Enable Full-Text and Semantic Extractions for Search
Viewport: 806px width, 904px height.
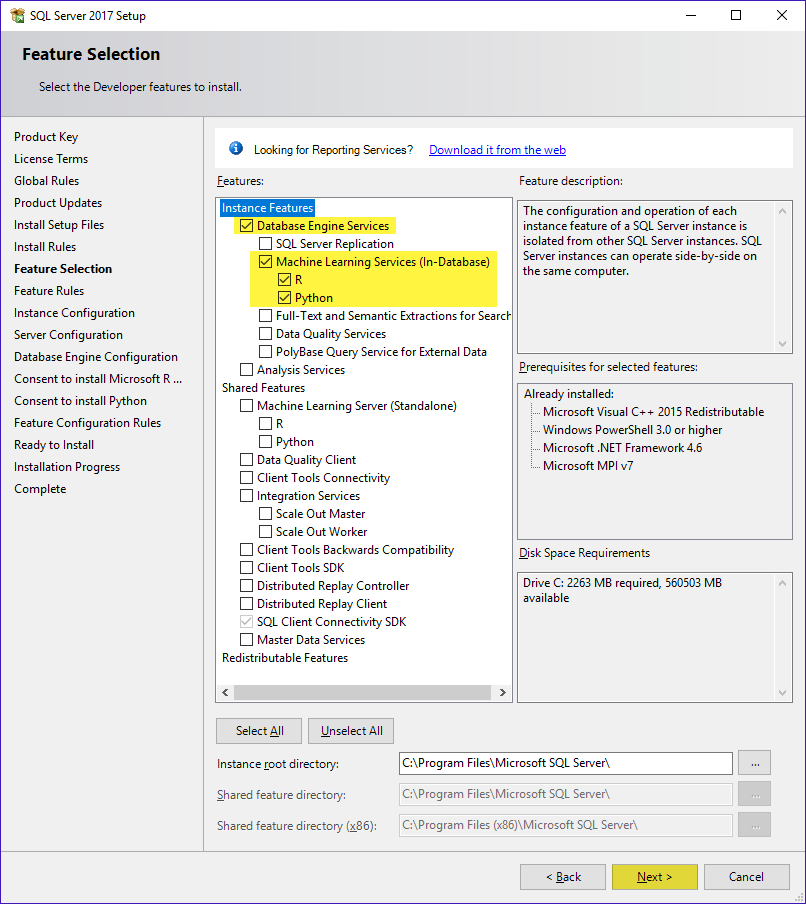pyautogui.click(x=265, y=315)
